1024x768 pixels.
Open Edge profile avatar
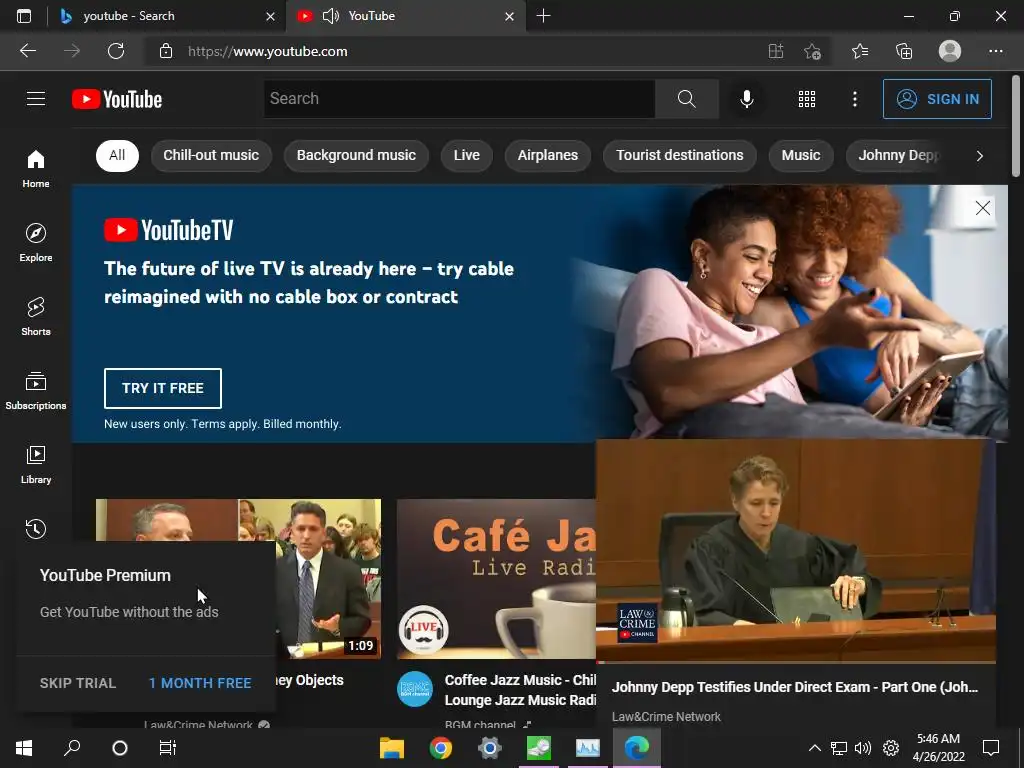[x=950, y=51]
